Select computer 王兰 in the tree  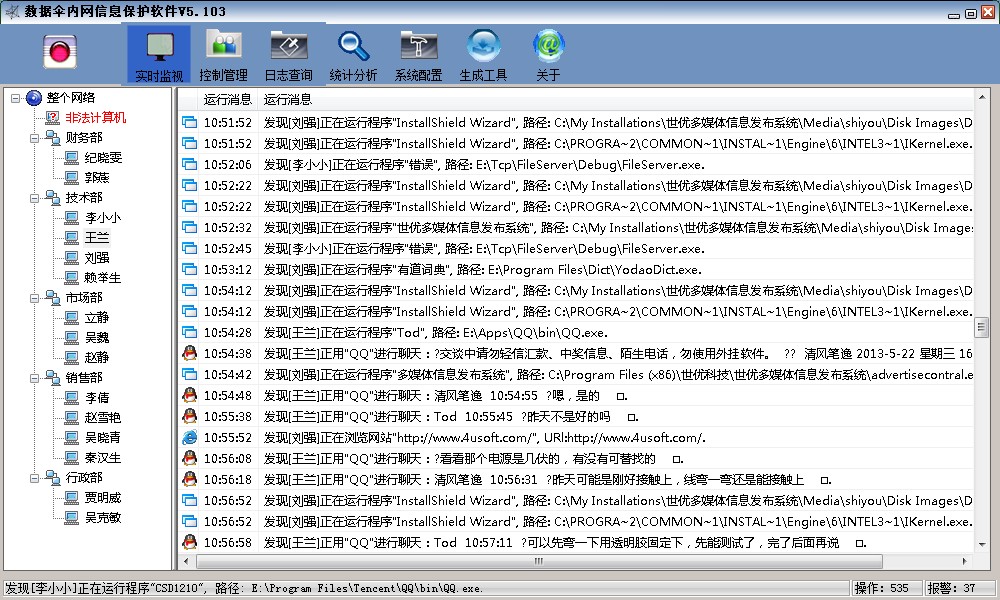pos(97,238)
